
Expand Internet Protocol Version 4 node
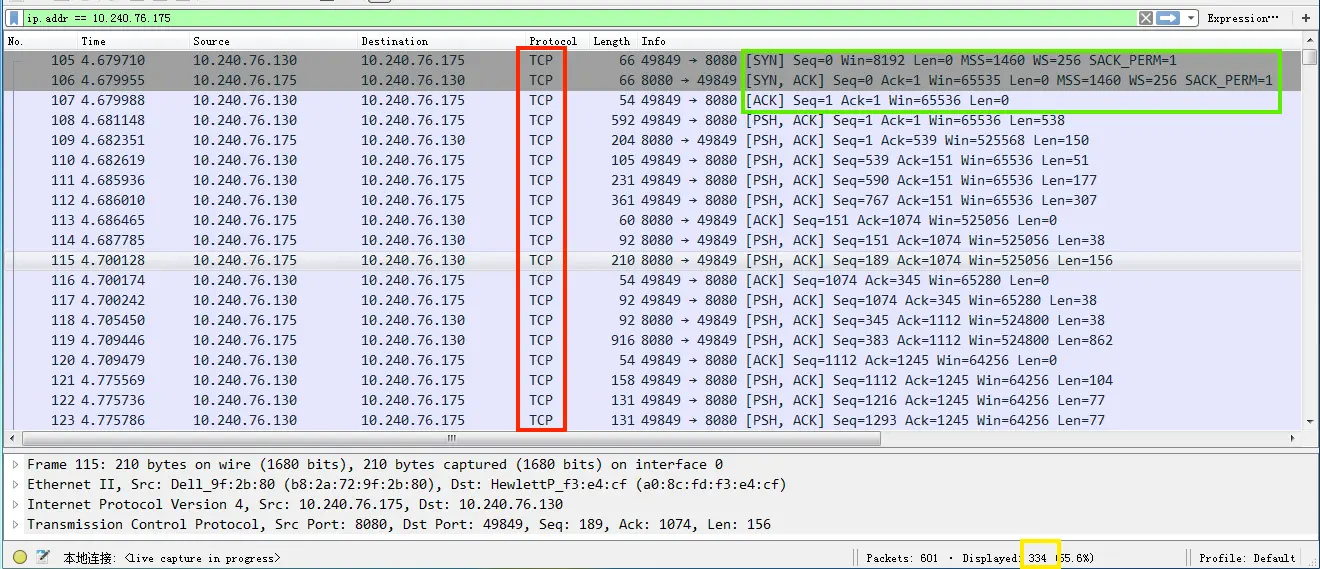15,504
